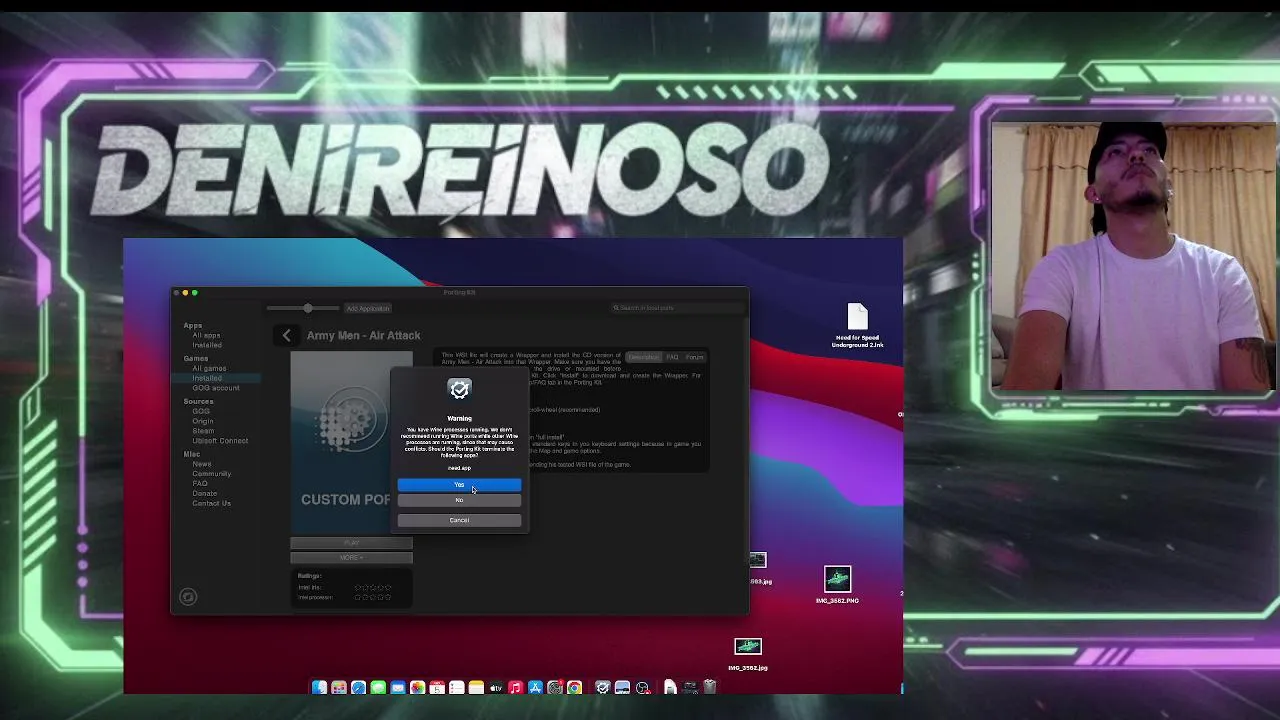Viewport: 1280px width, 720px height.
Task: Open GOG account in the sidebar
Action: [216, 388]
